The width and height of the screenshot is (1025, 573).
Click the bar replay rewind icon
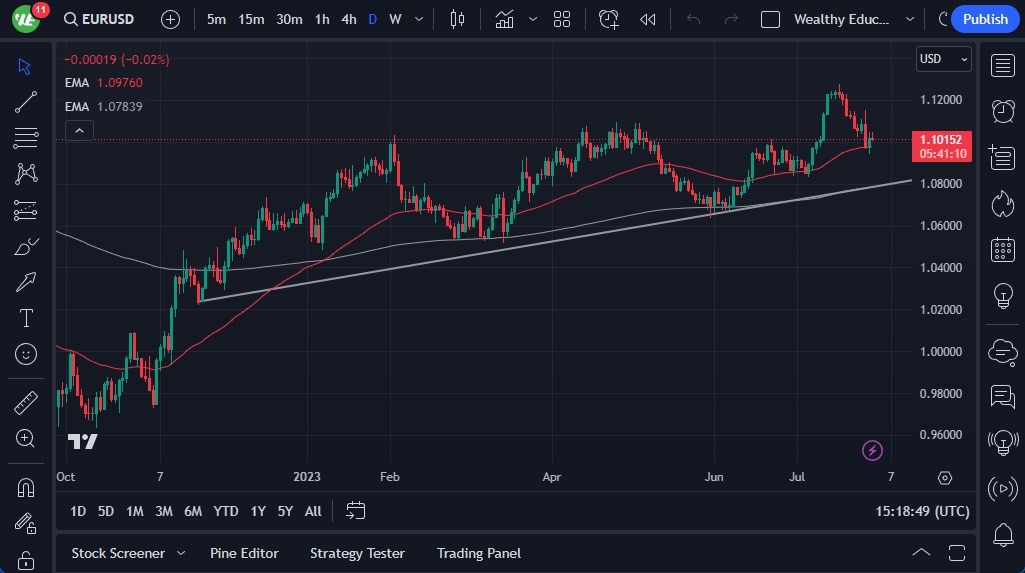point(648,19)
